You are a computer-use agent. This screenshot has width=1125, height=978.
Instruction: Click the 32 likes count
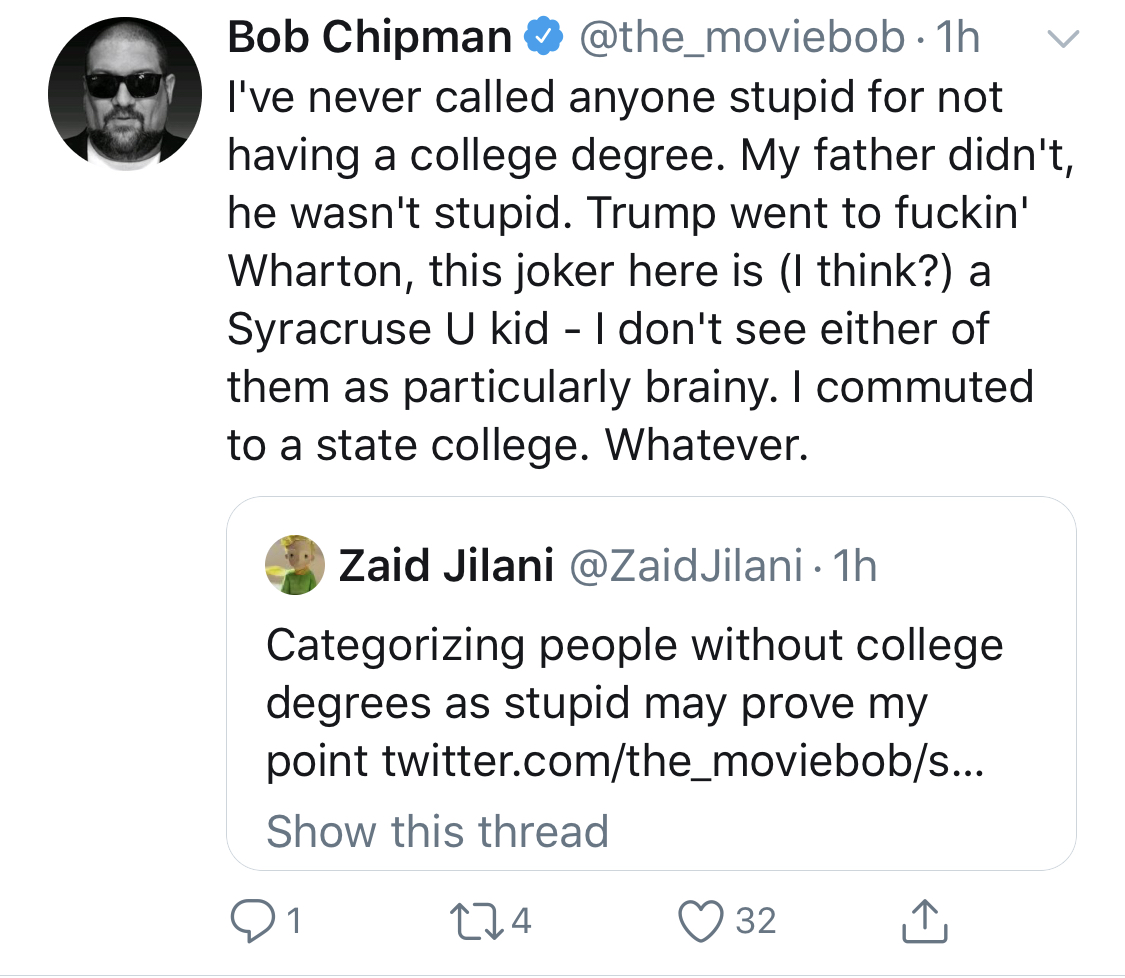[756, 921]
